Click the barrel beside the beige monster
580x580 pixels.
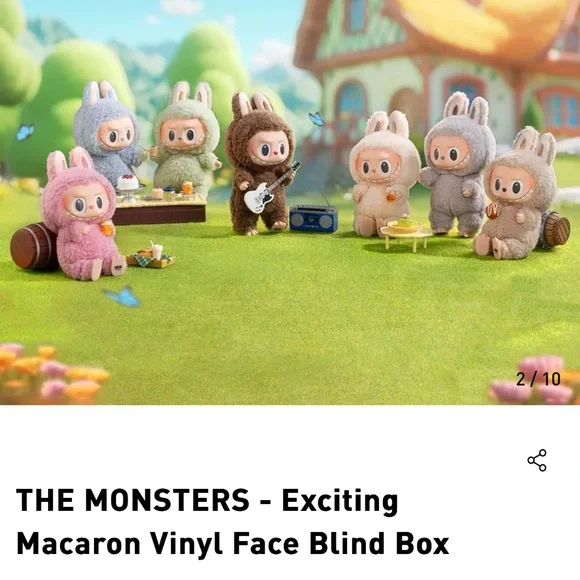point(556,229)
